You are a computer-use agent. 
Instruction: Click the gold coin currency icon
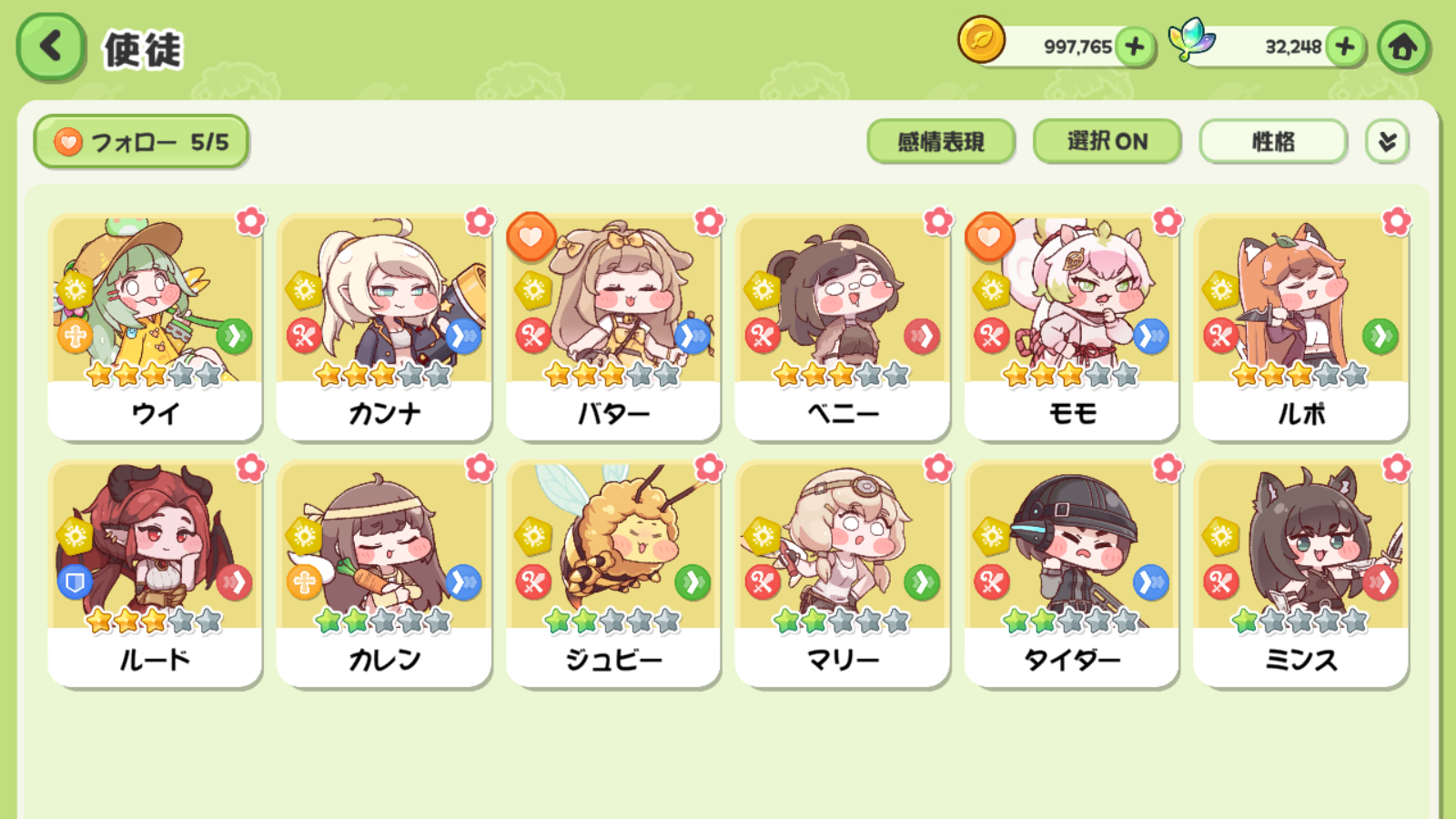coord(981,40)
